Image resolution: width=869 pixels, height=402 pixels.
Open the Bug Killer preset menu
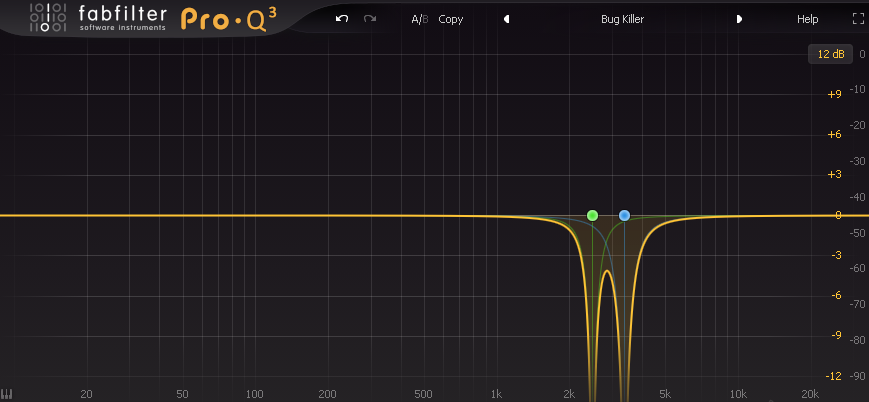(x=622, y=19)
